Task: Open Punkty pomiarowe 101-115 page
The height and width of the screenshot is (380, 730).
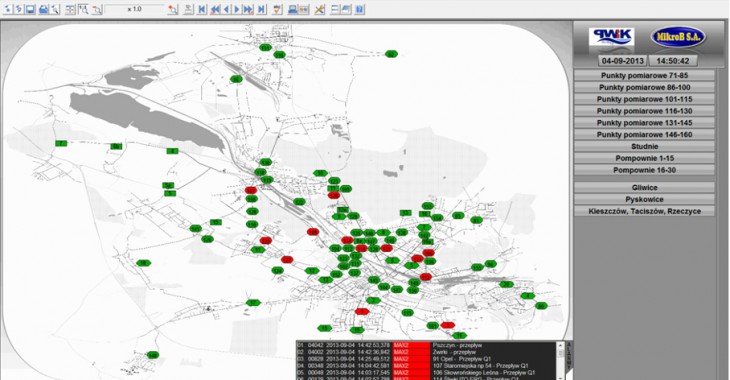Action: click(x=644, y=99)
